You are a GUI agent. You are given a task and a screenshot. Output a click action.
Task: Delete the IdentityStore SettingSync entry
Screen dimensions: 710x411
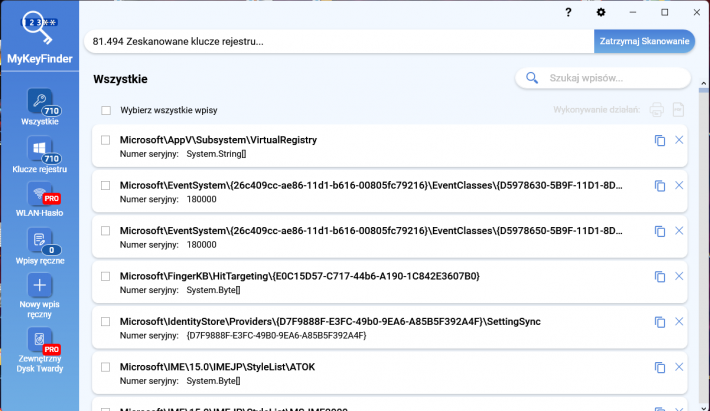click(x=679, y=321)
